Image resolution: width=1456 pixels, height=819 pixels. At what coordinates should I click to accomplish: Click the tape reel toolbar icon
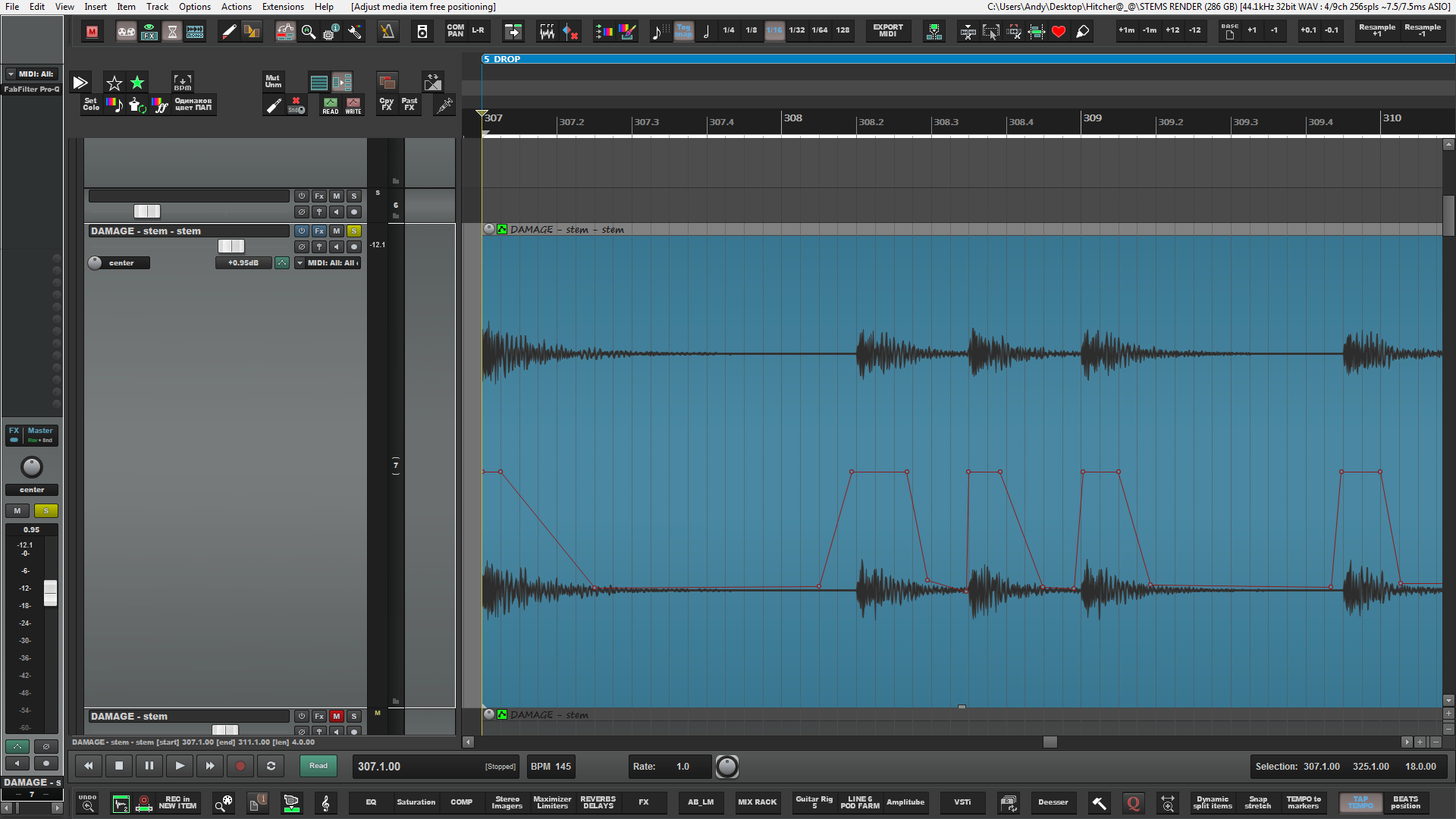pyautogui.click(x=126, y=31)
